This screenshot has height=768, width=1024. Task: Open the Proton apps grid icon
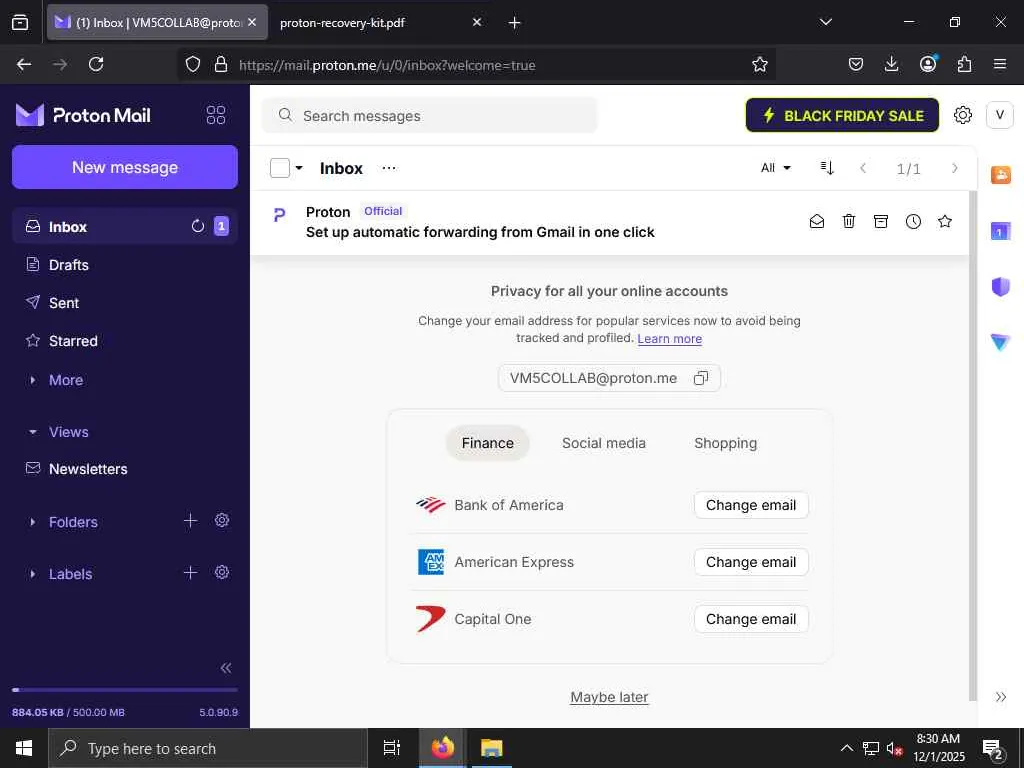(x=216, y=115)
